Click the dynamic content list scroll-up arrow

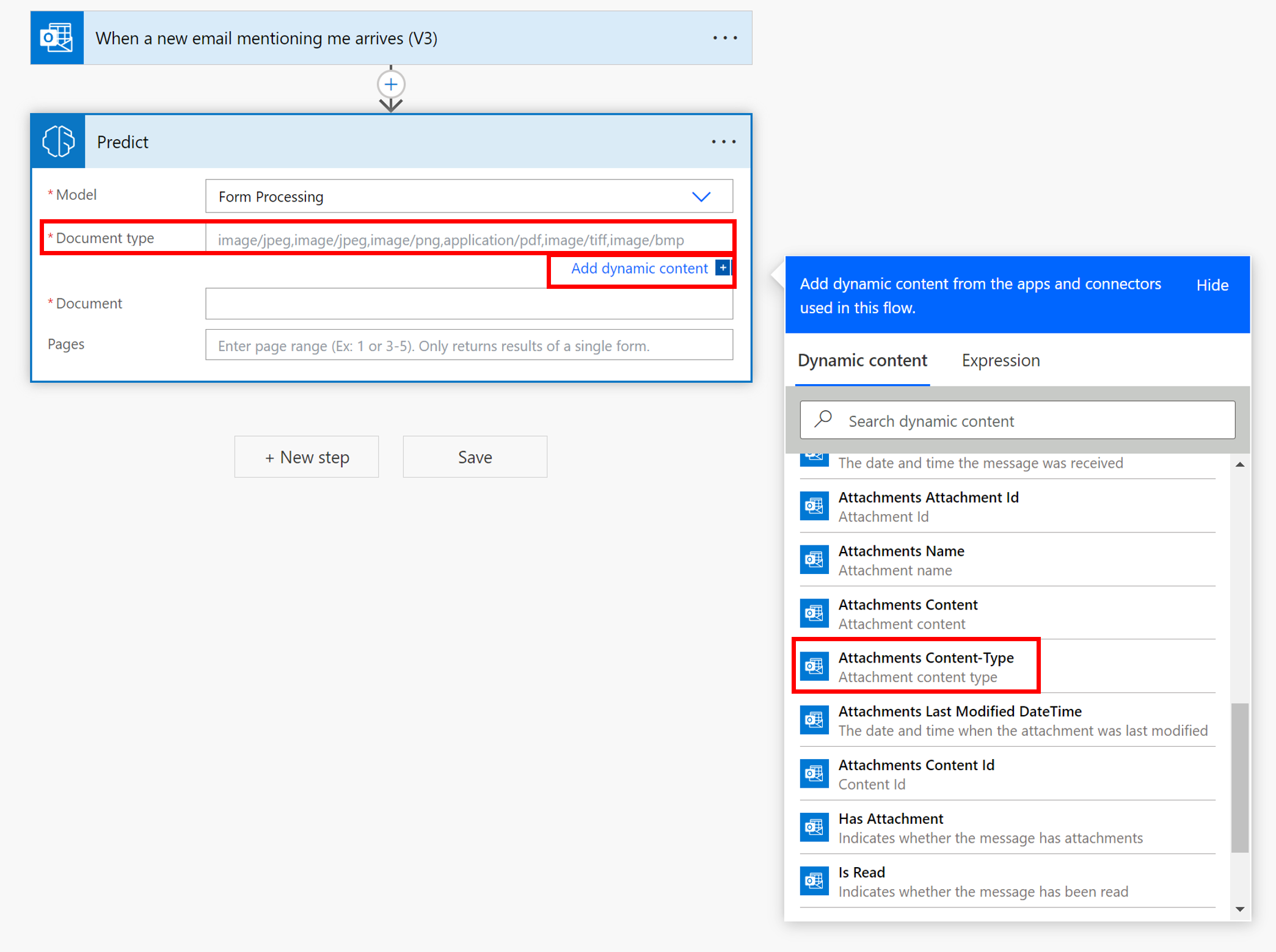pos(1240,465)
